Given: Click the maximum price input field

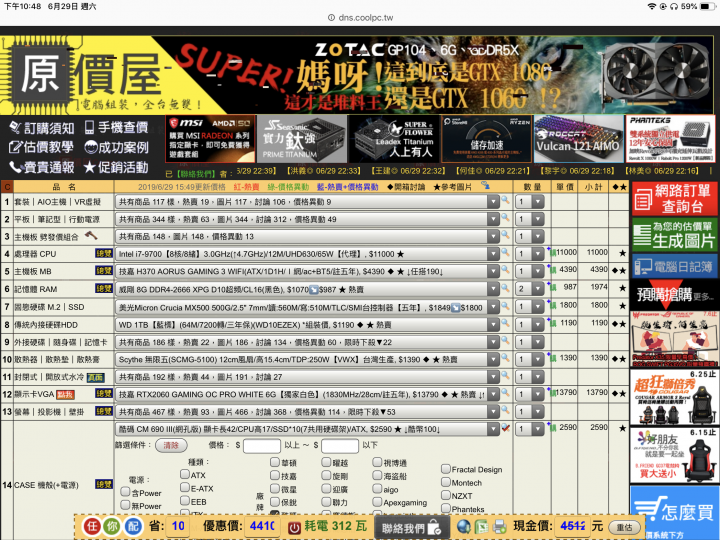Looking at the screenshot, I should (340, 445).
